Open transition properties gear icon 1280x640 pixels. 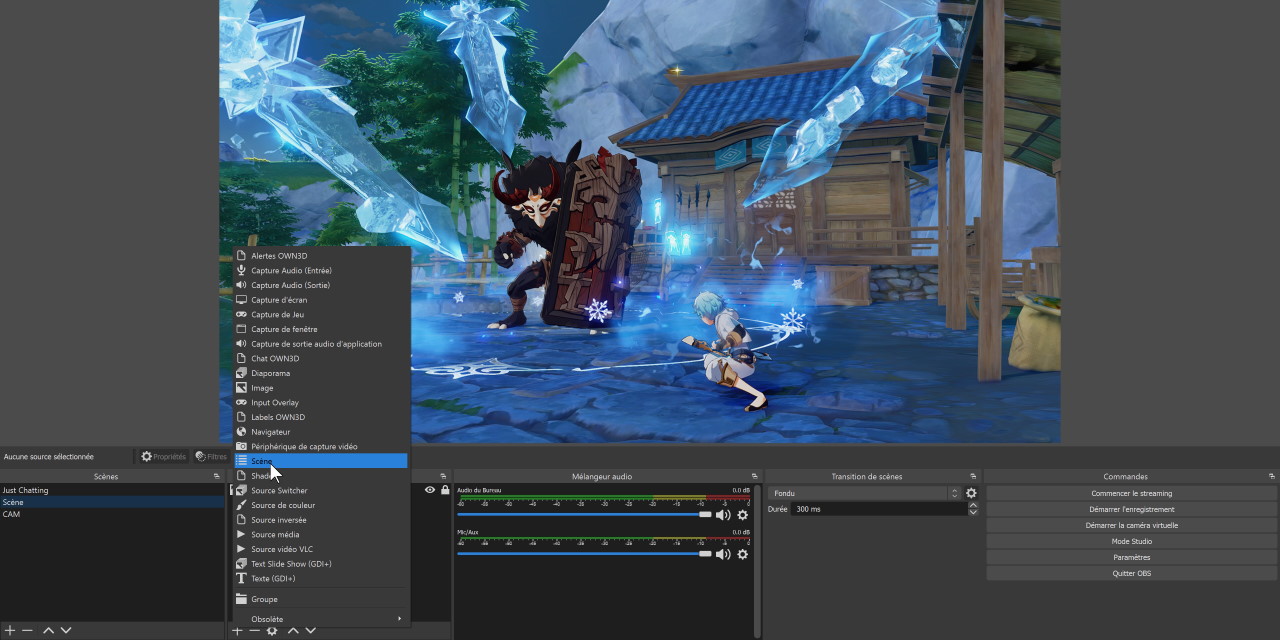[x=971, y=493]
